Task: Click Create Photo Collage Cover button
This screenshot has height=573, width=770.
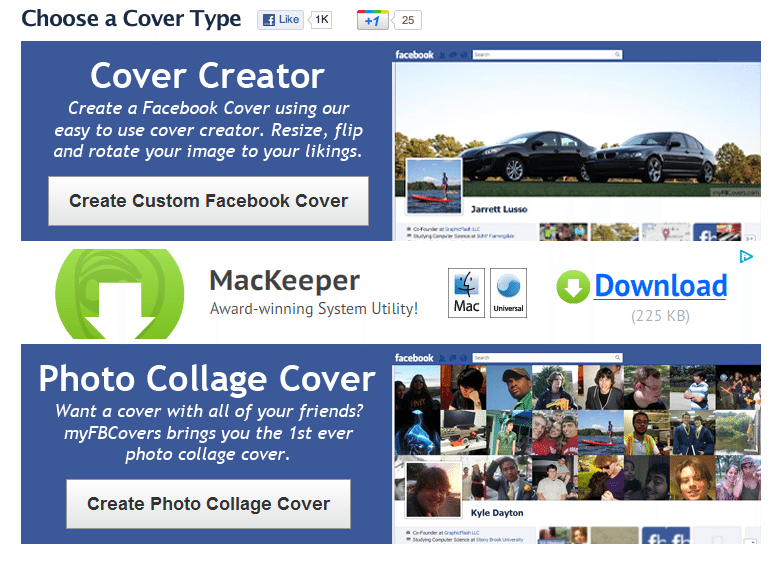Action: point(208,504)
